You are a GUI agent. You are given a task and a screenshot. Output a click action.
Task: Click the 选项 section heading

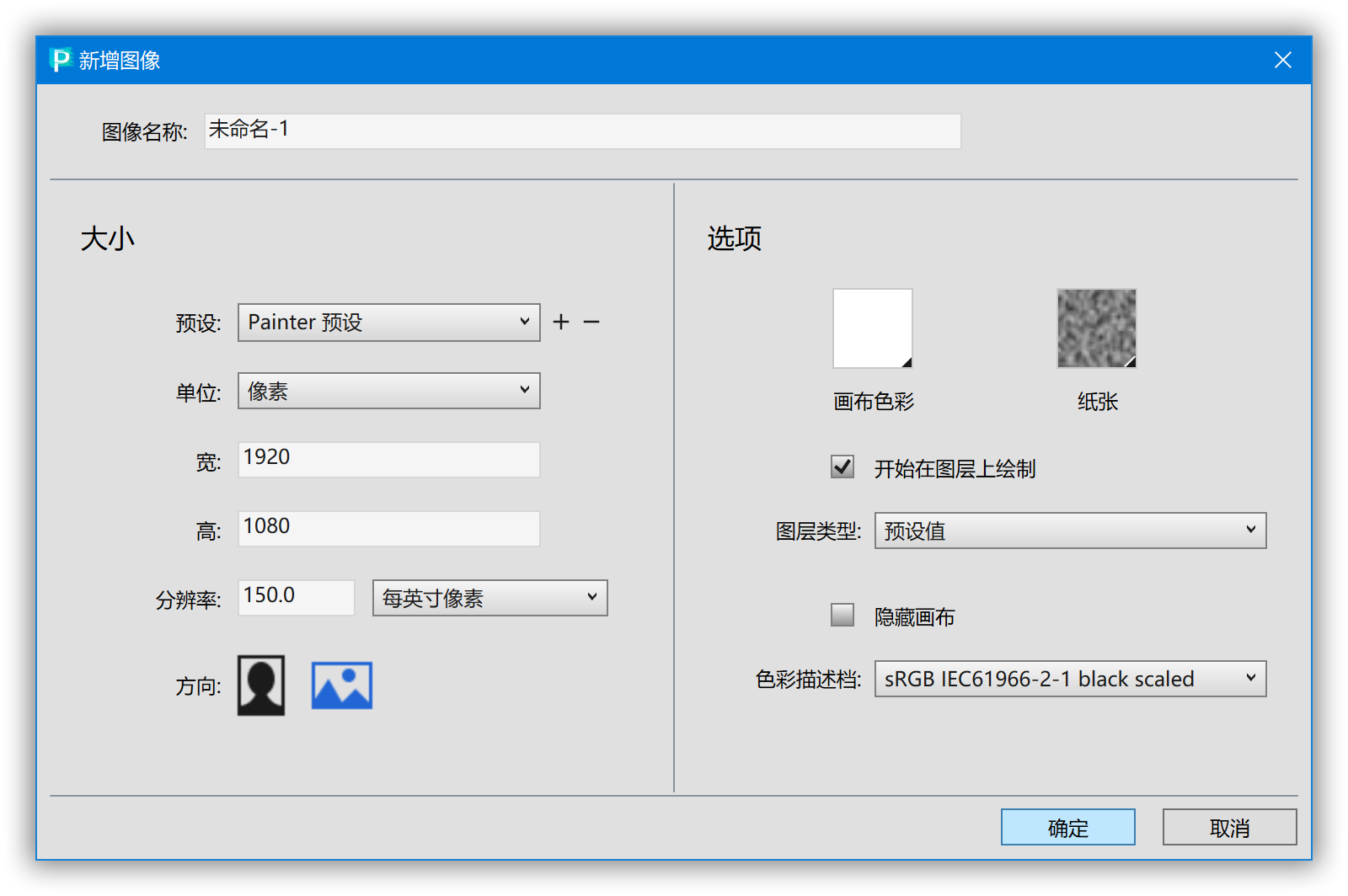tap(735, 238)
